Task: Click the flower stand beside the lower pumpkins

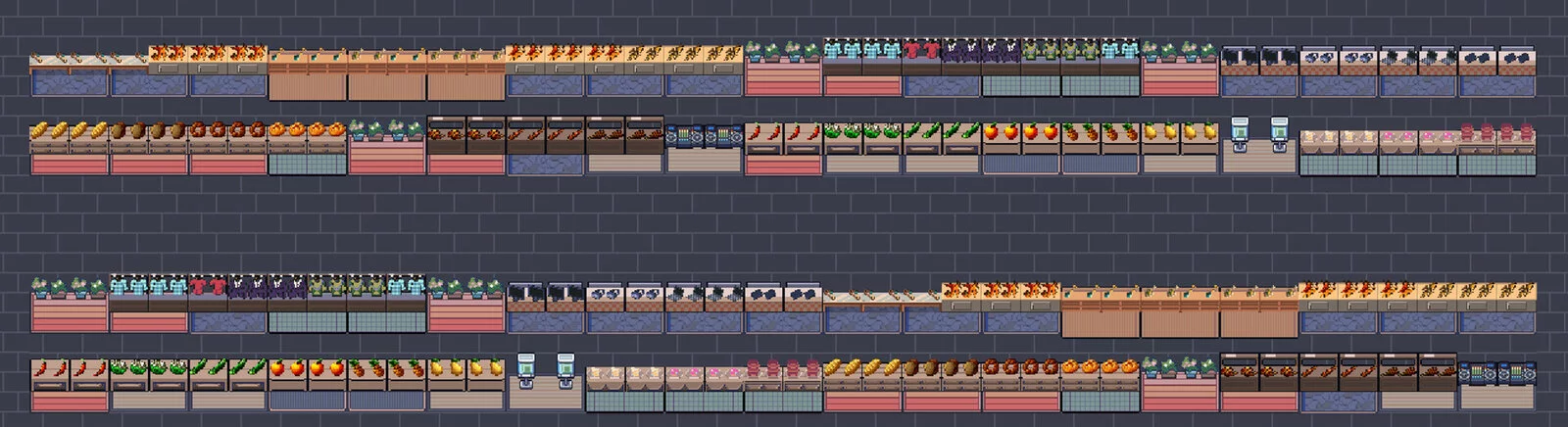Action: tap(1180, 384)
